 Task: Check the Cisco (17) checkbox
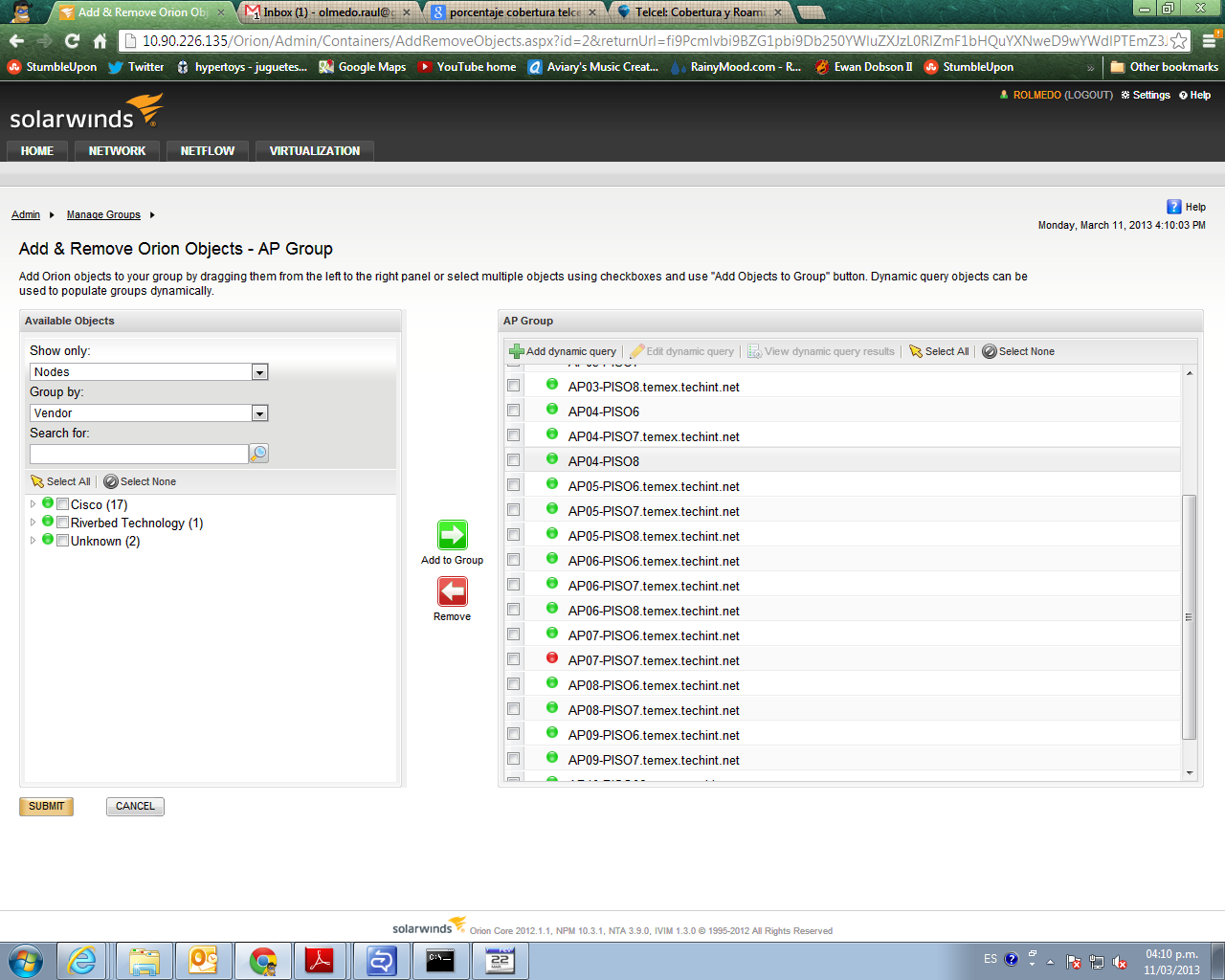(x=62, y=504)
